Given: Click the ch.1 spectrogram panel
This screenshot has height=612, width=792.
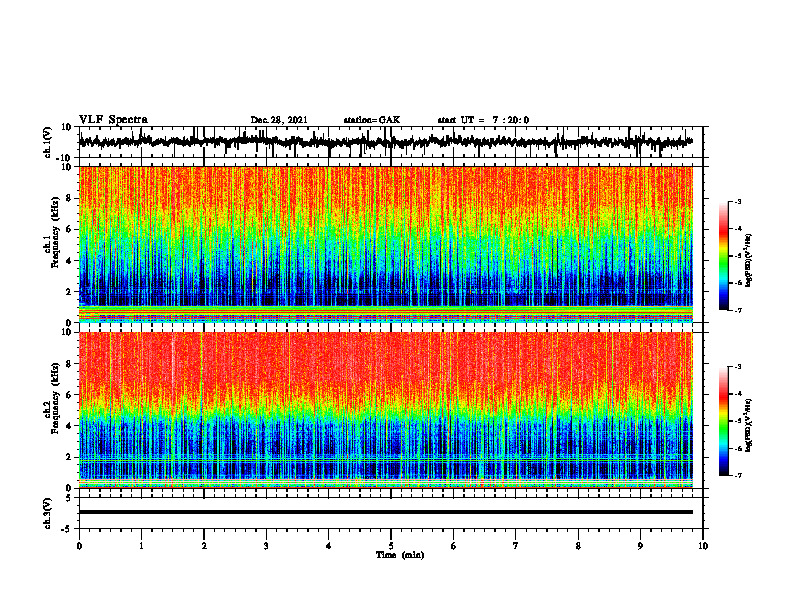Looking at the screenshot, I should (386, 244).
